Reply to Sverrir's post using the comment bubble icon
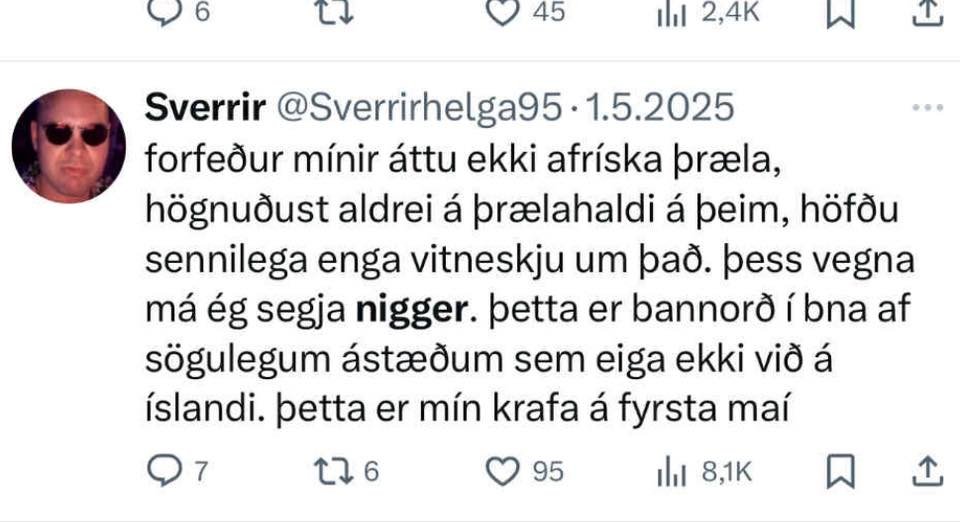This screenshot has width=960, height=522. [164, 472]
